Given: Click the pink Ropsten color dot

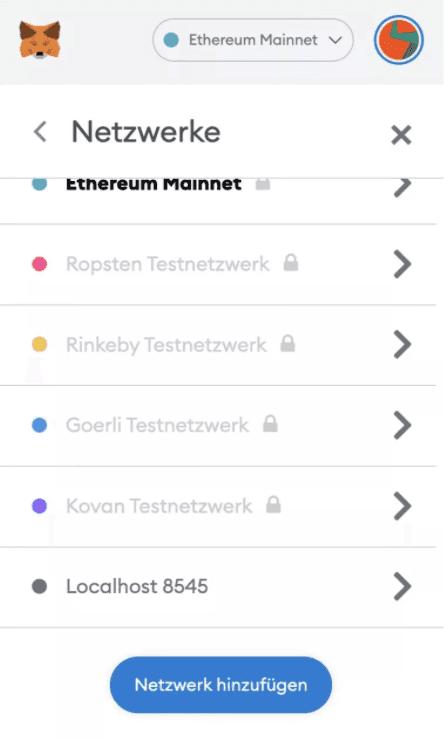Looking at the screenshot, I should point(40,264).
